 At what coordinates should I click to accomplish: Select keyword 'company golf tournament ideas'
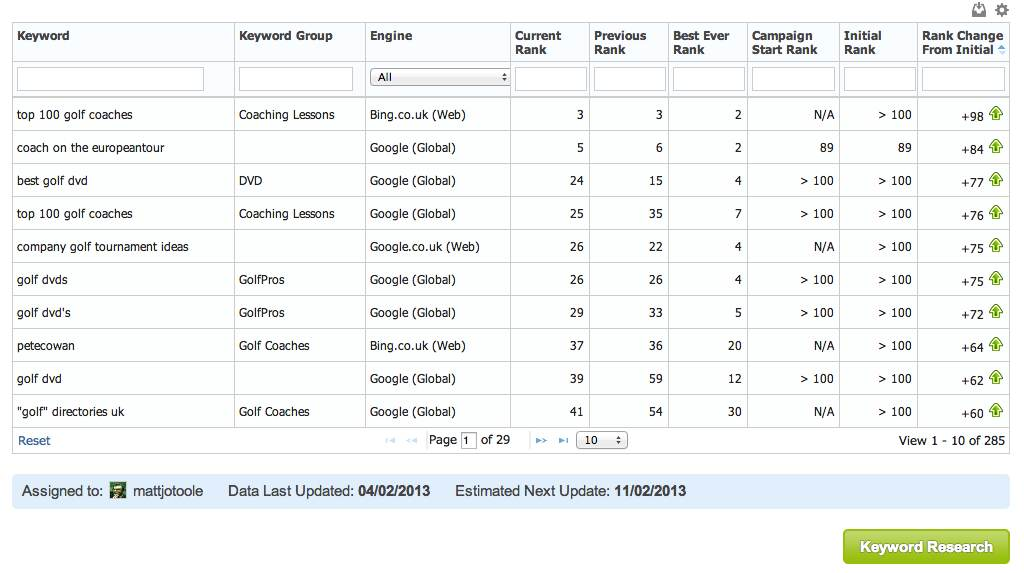tap(103, 246)
